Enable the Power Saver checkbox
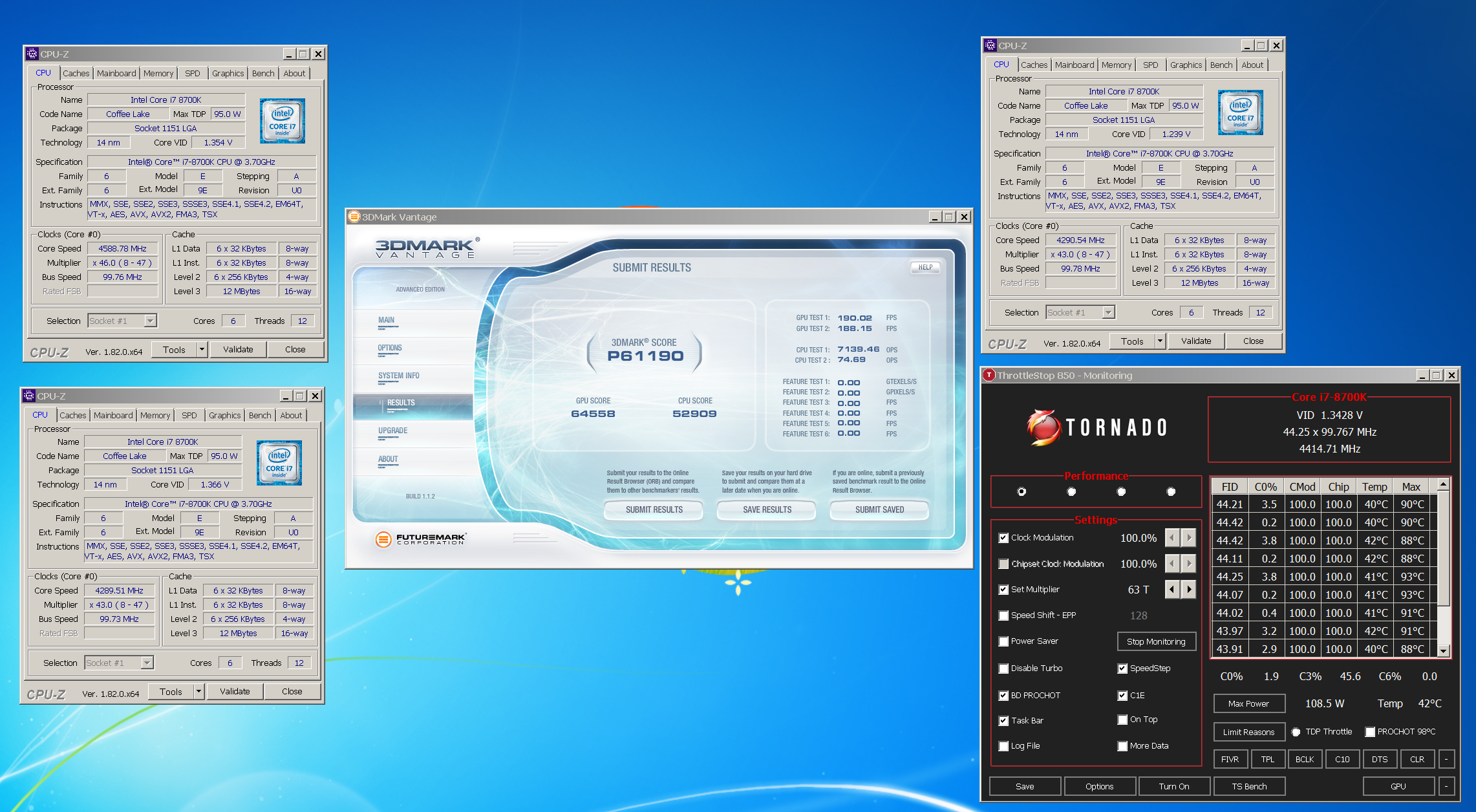Screen dimensions: 1476x812 click(1003, 641)
